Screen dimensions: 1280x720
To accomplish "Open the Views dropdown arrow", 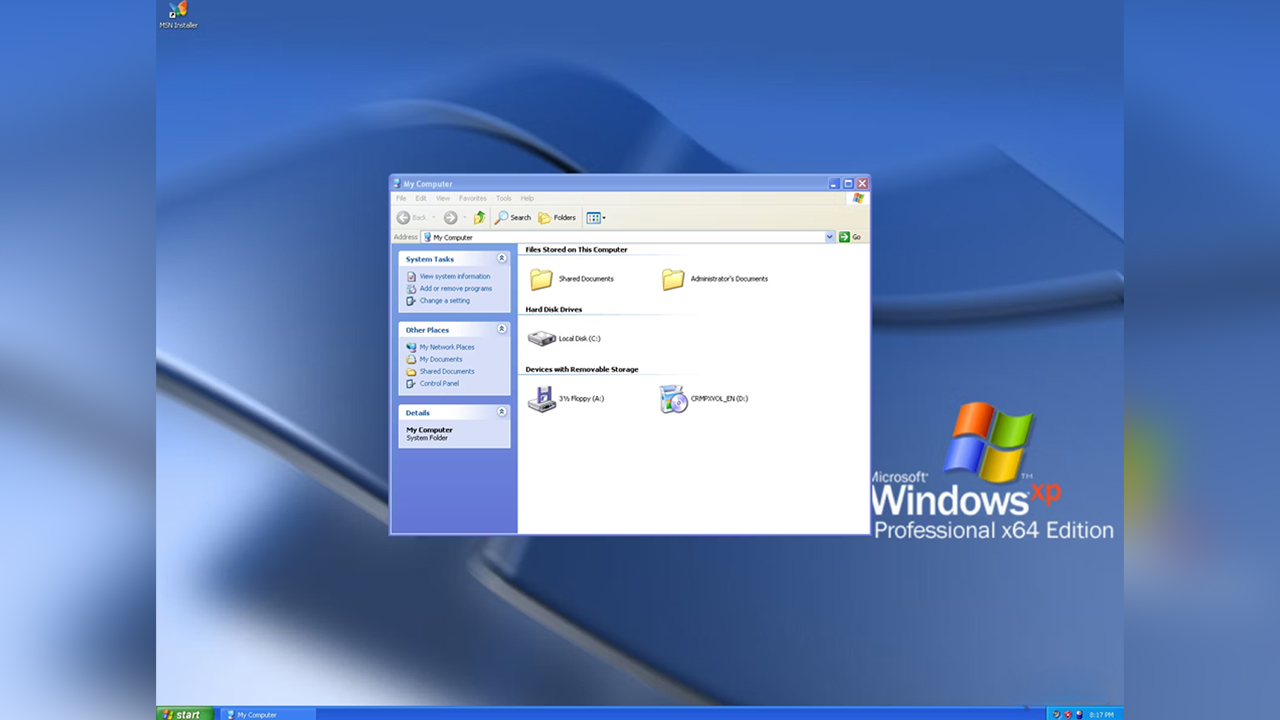I will (603, 217).
